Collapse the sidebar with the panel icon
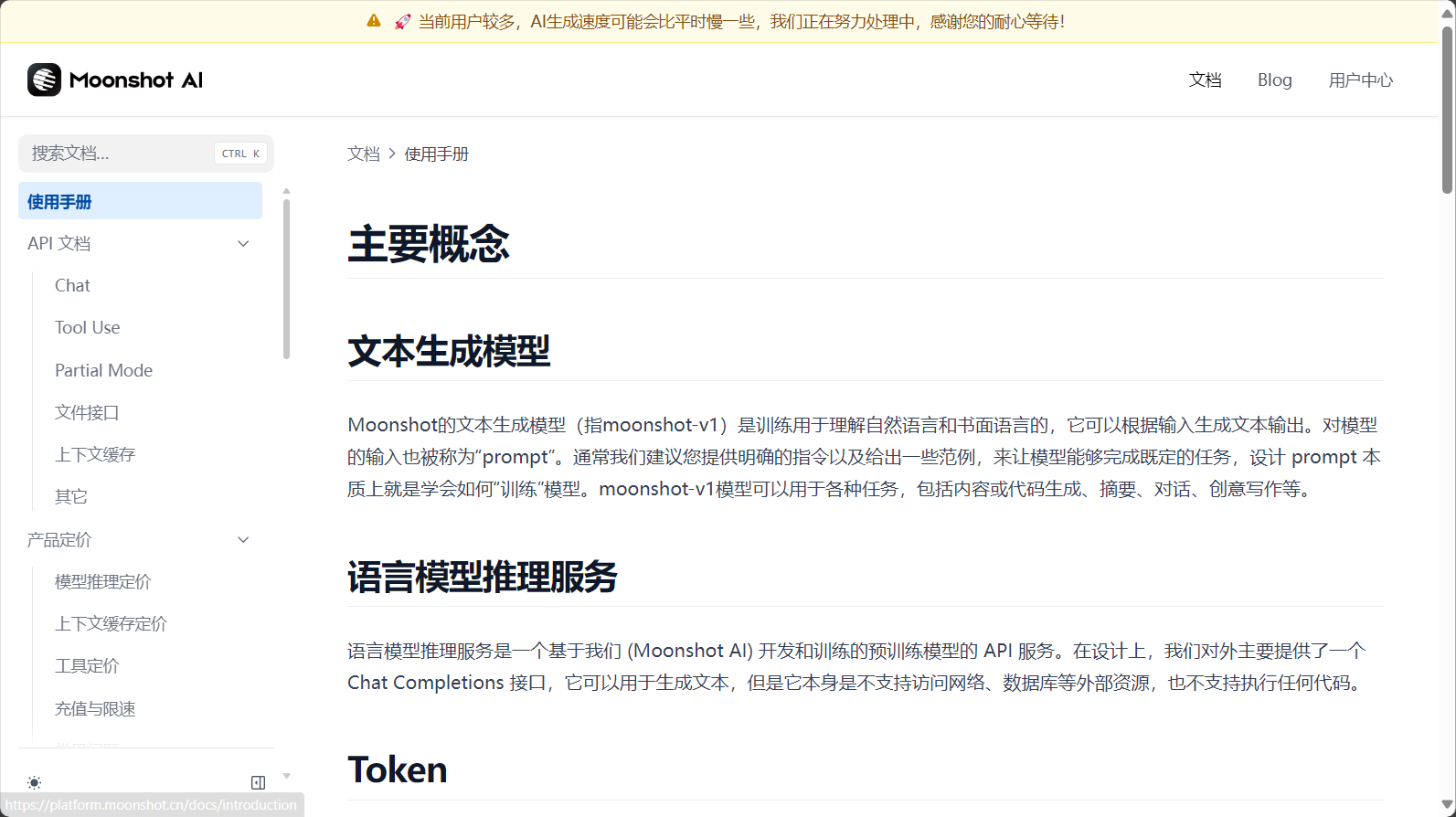1456x817 pixels. 259,782
